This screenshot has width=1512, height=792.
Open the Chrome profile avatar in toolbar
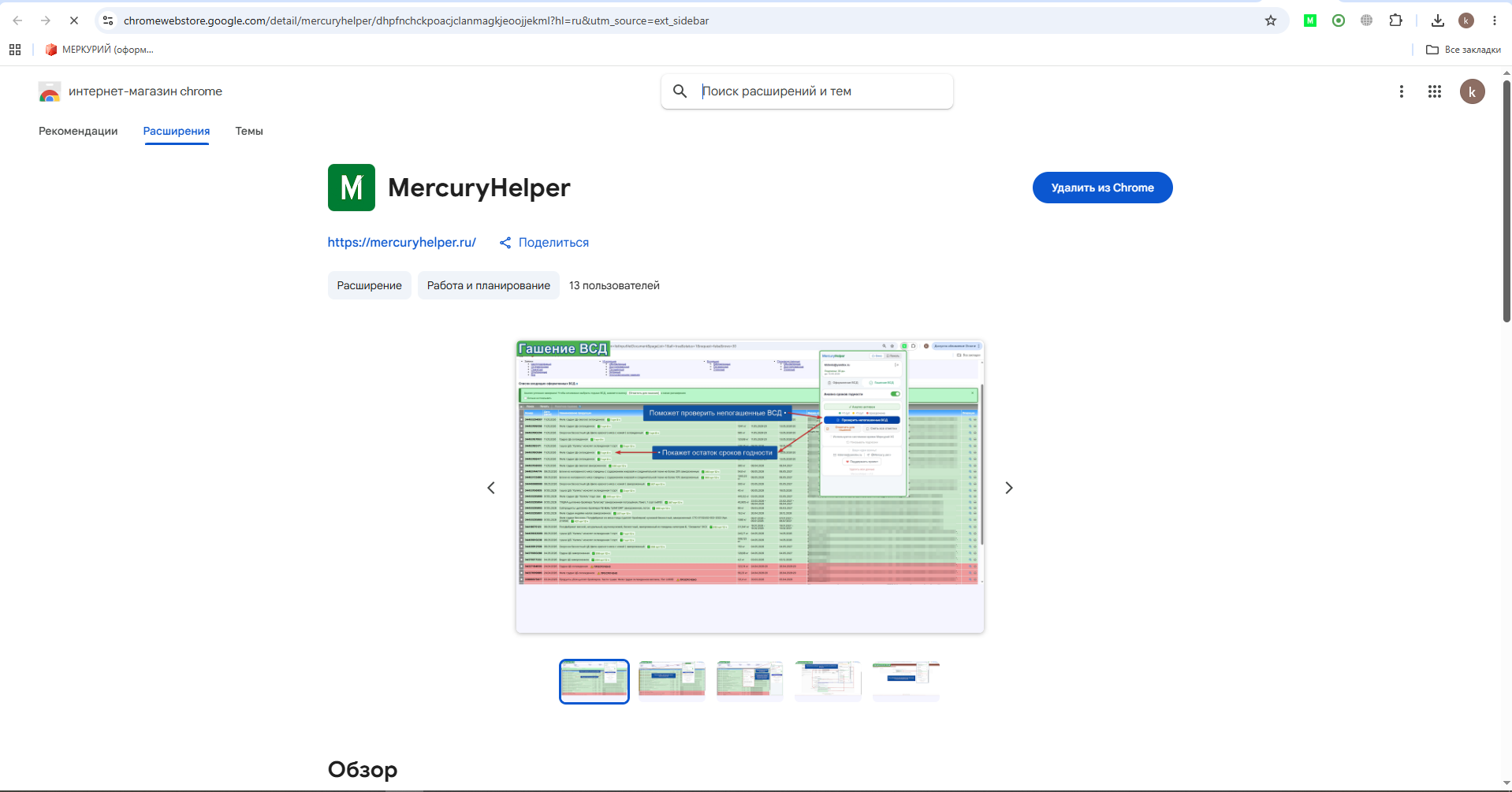pyautogui.click(x=1466, y=20)
